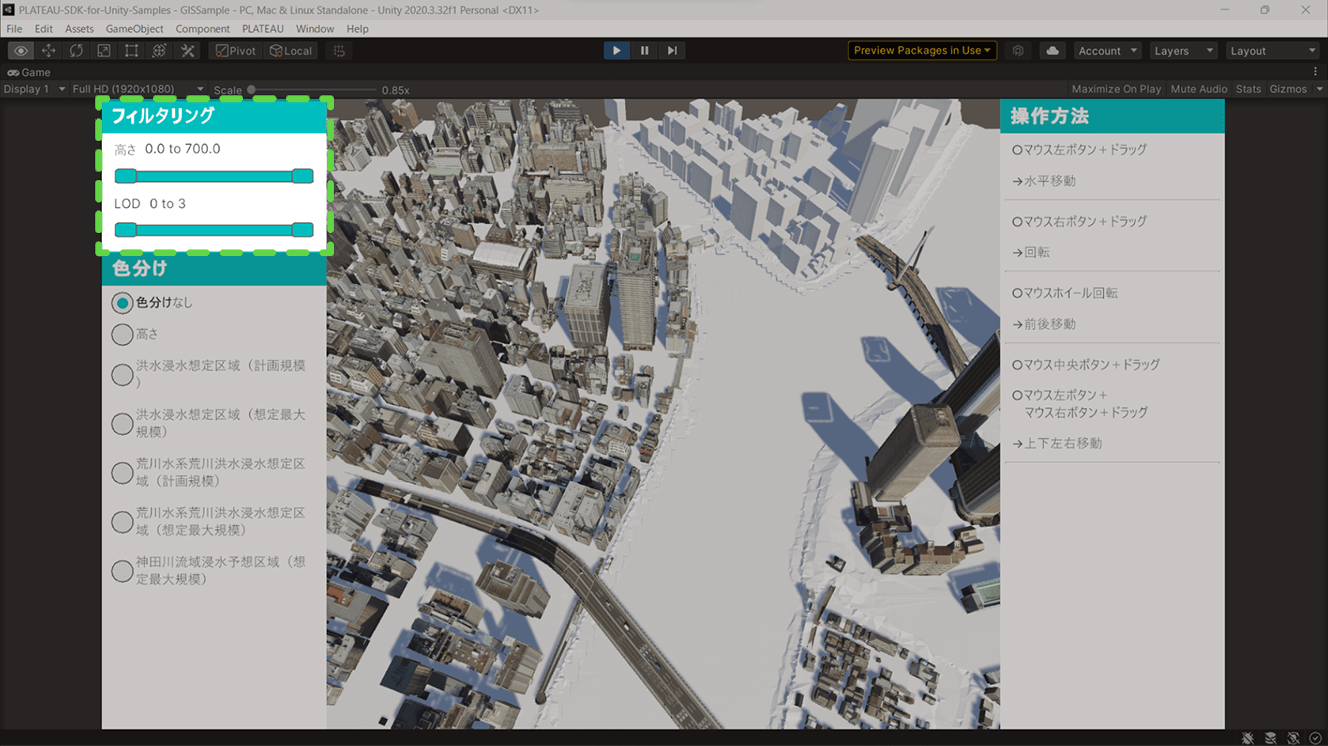Select the combined Transform tool
1328x746 pixels.
click(159, 51)
